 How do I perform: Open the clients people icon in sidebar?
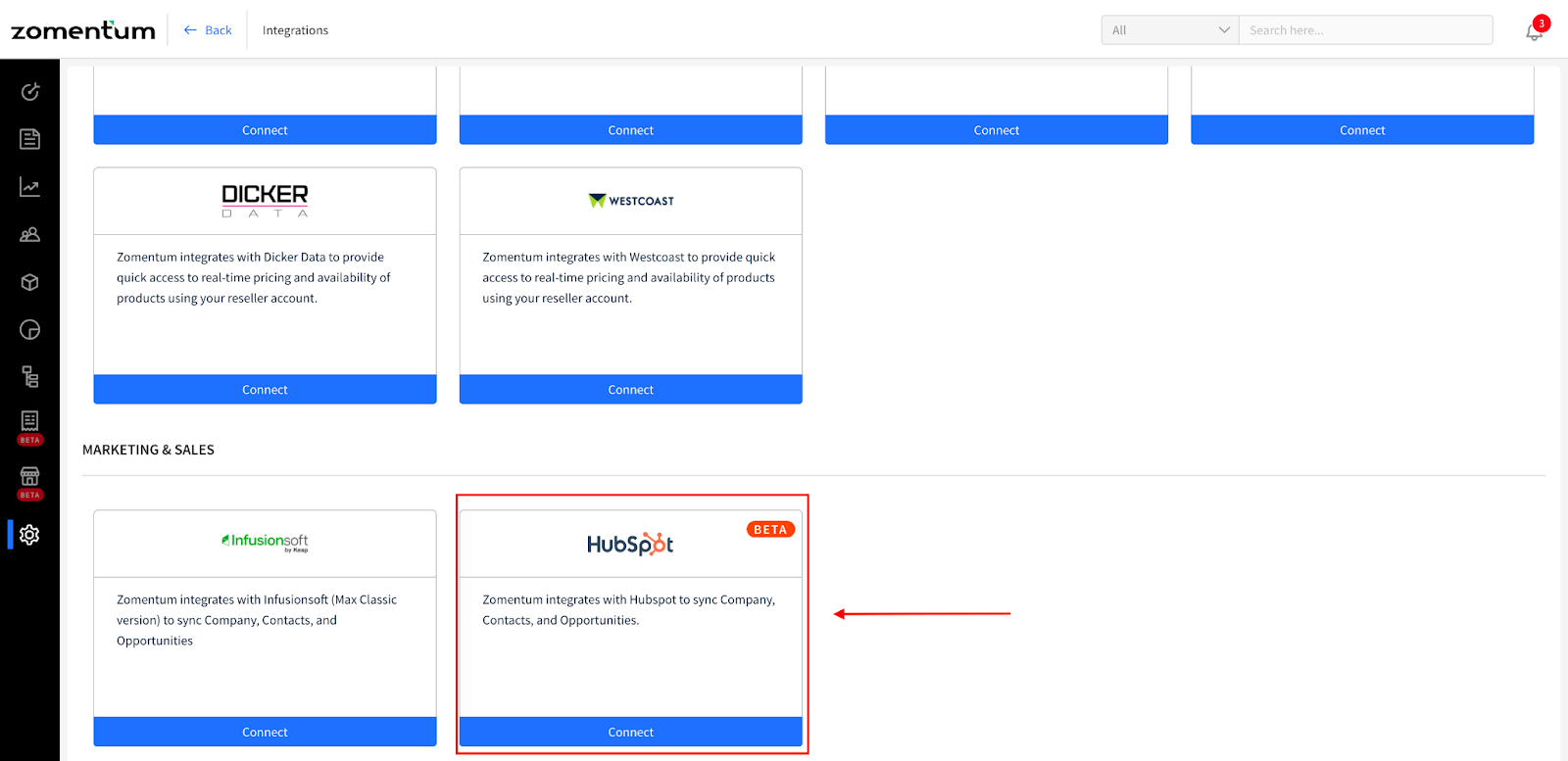pos(29,235)
